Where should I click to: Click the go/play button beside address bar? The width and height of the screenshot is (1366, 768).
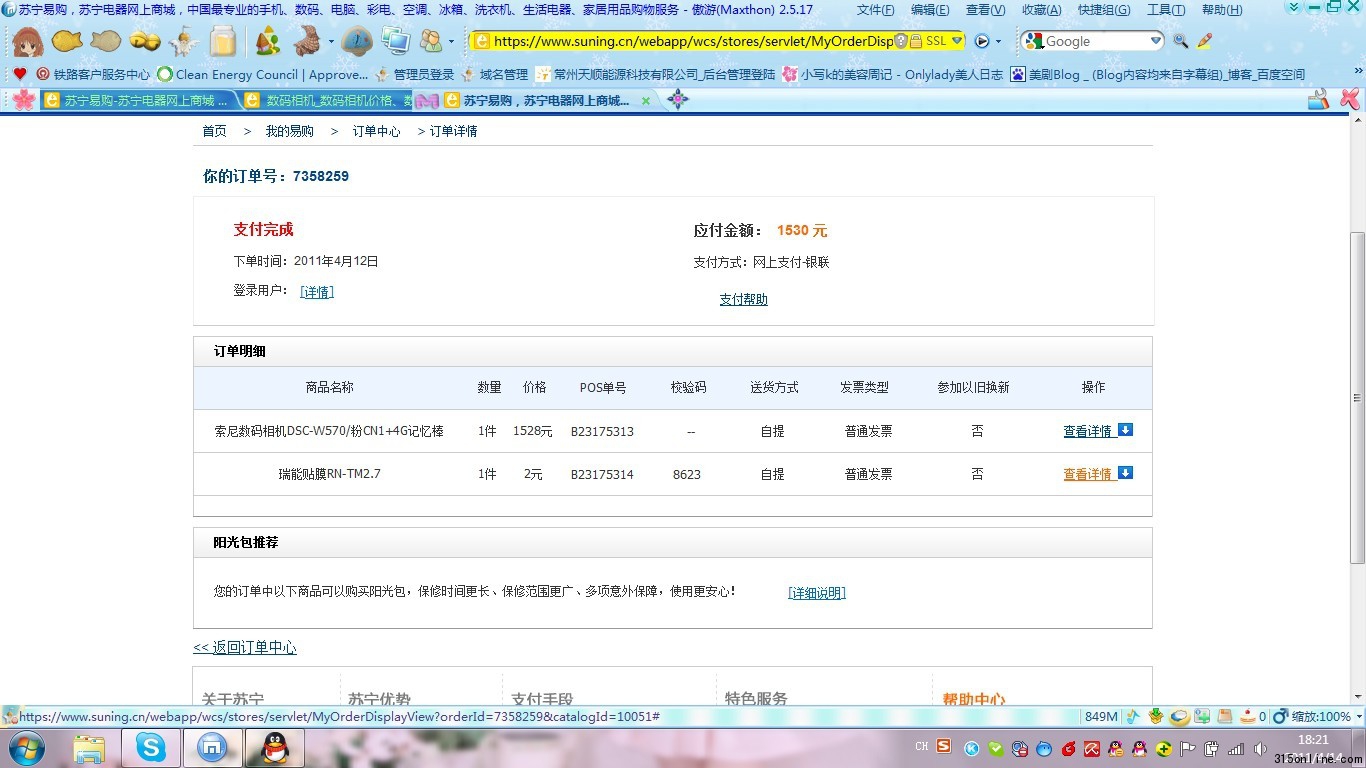point(982,41)
